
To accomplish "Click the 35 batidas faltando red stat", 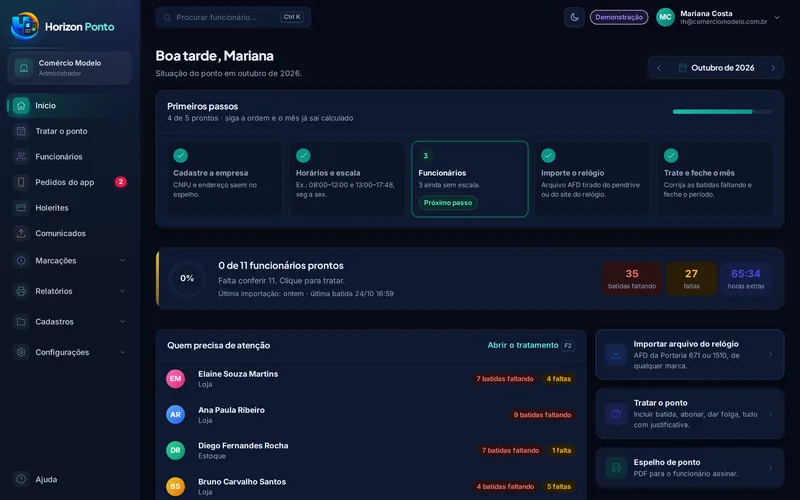I will pyautogui.click(x=632, y=279).
